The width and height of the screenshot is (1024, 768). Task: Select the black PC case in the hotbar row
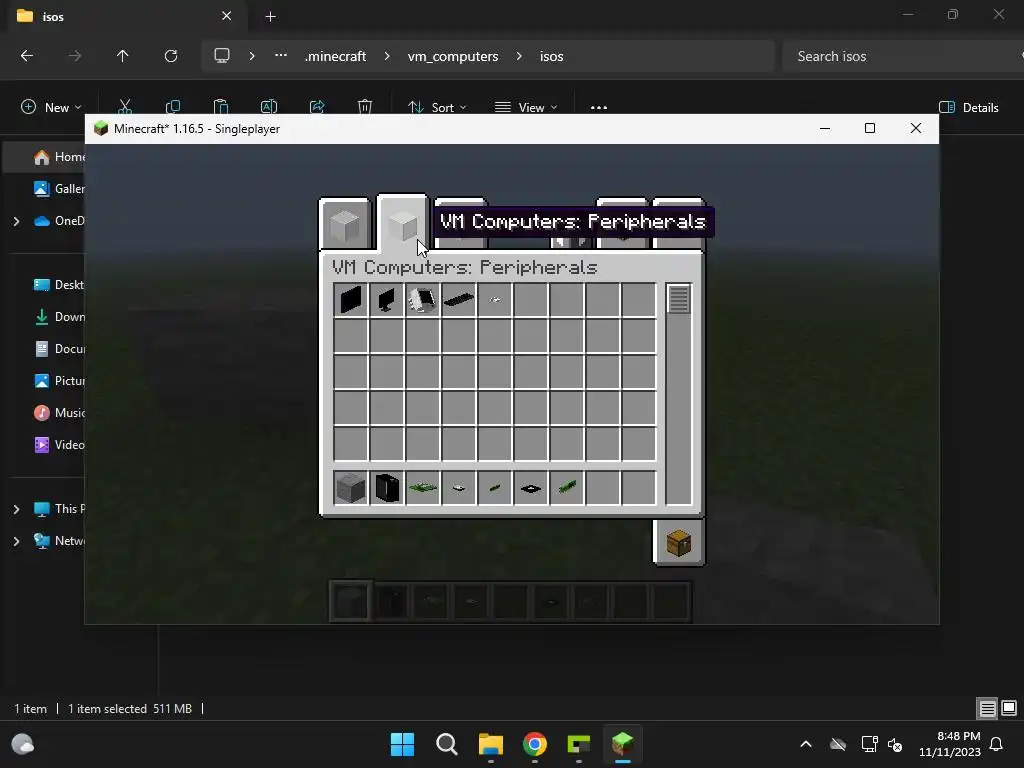tap(387, 488)
